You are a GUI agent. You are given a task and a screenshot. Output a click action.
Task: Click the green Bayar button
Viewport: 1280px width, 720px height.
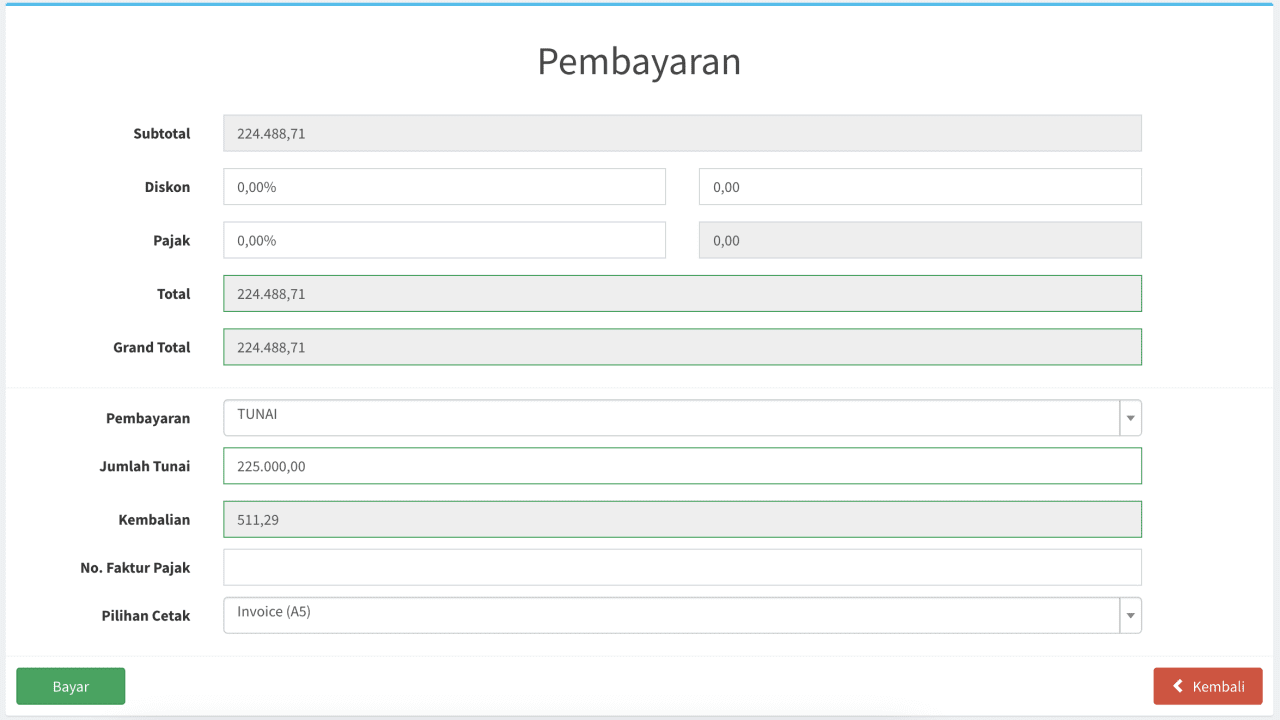(71, 686)
